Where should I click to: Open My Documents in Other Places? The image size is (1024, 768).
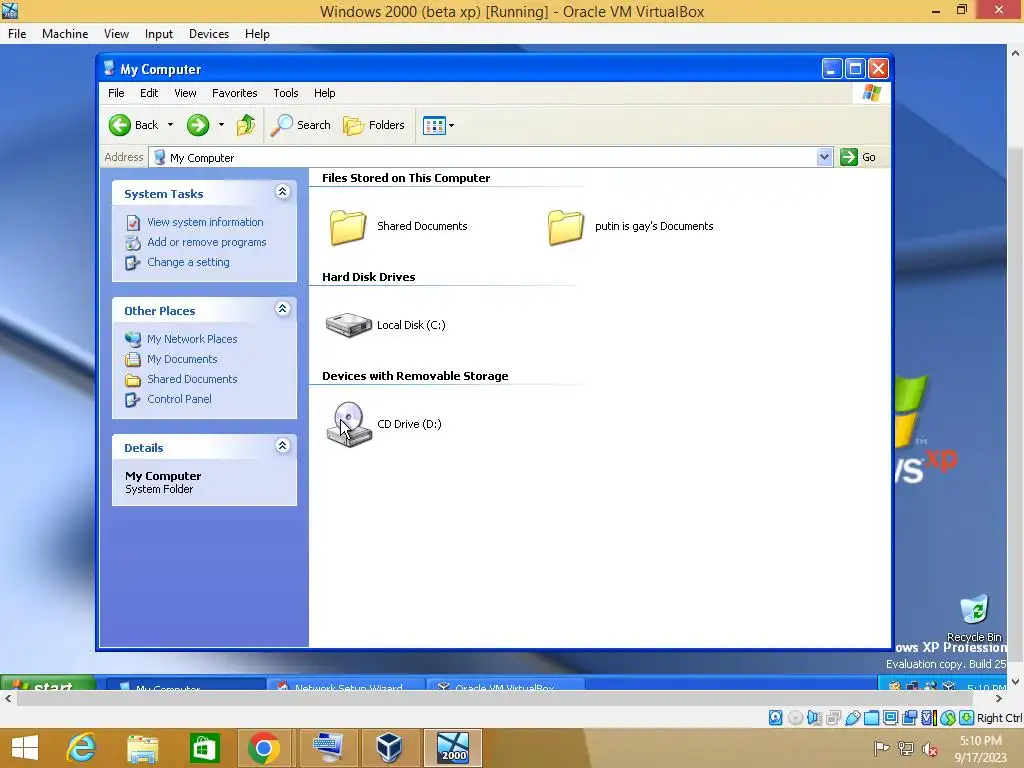182,359
